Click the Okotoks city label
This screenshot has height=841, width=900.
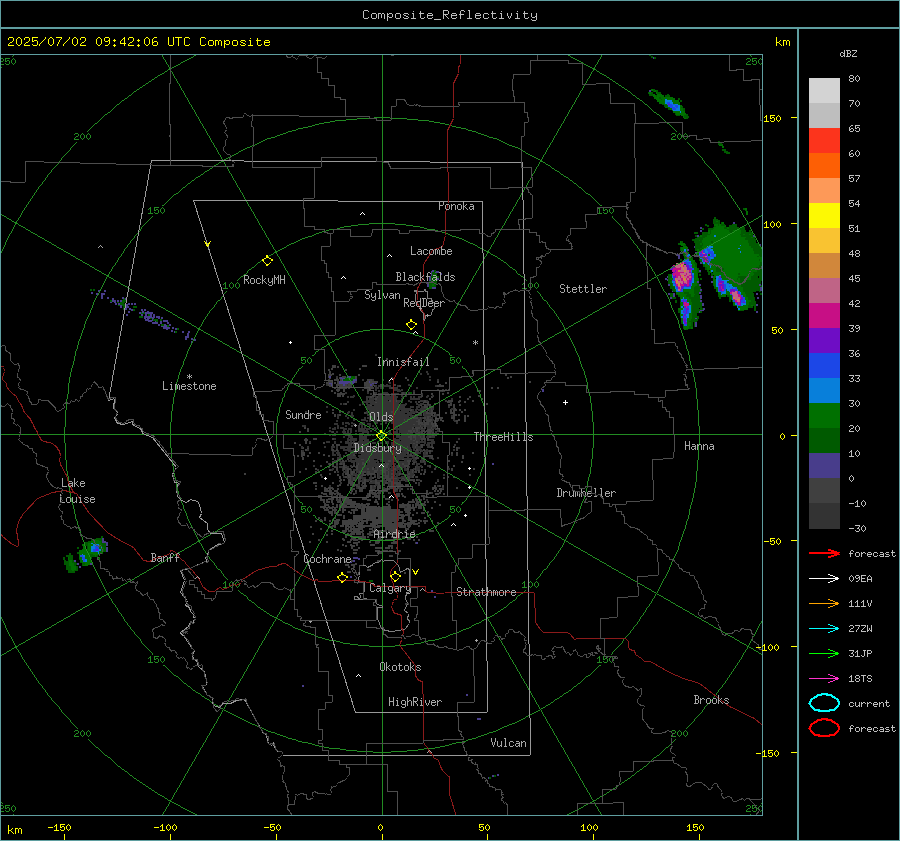400,667
